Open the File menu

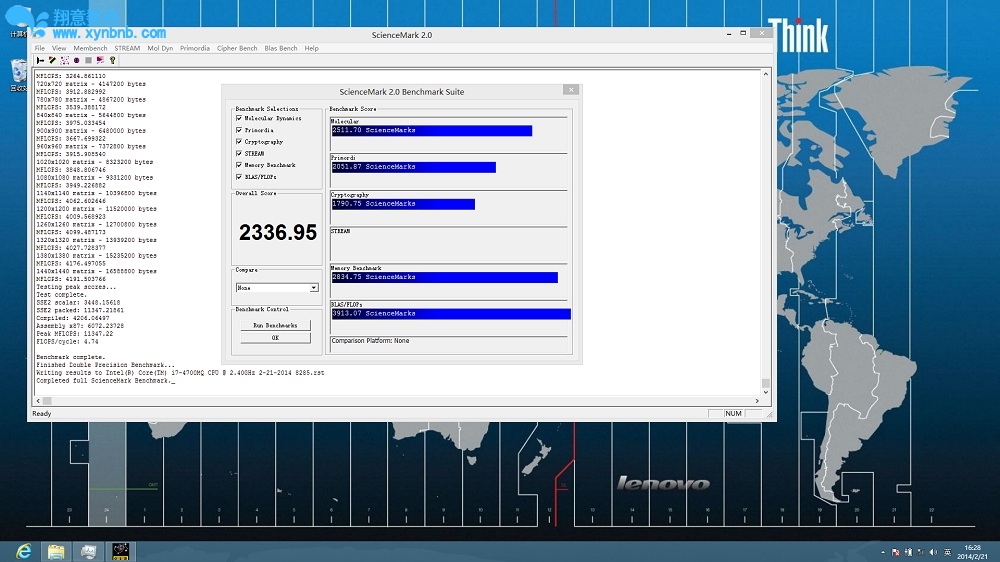pyautogui.click(x=40, y=48)
